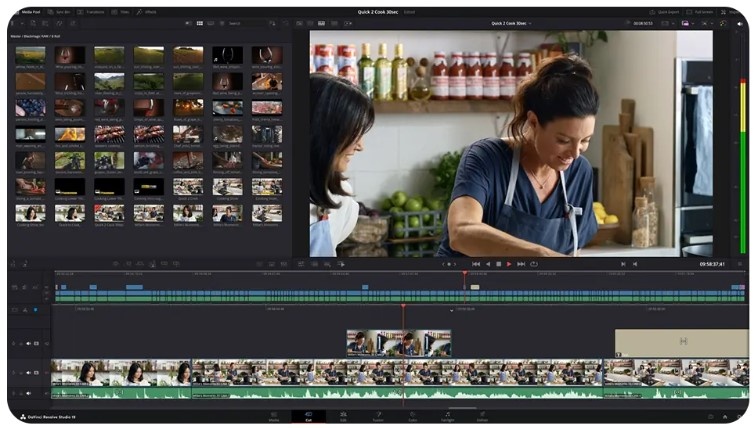Click the Append to end icon

(128, 264)
